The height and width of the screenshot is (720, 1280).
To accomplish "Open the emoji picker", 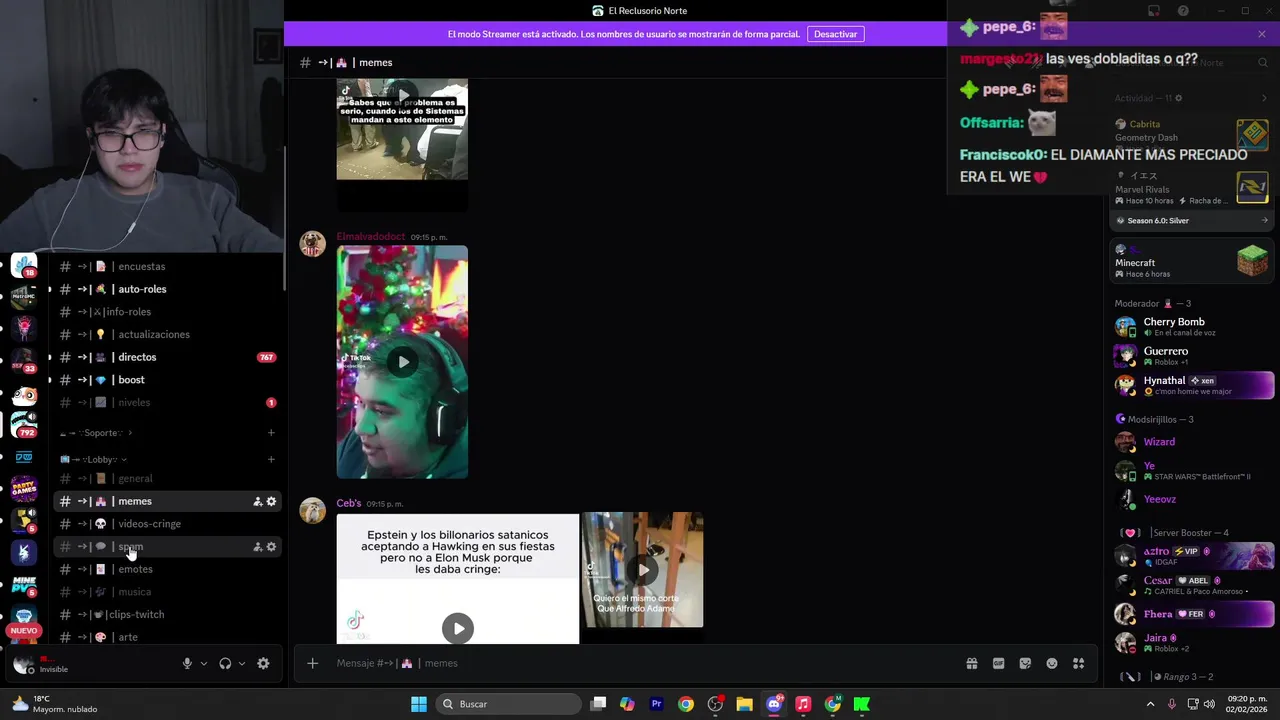I will point(1052,663).
